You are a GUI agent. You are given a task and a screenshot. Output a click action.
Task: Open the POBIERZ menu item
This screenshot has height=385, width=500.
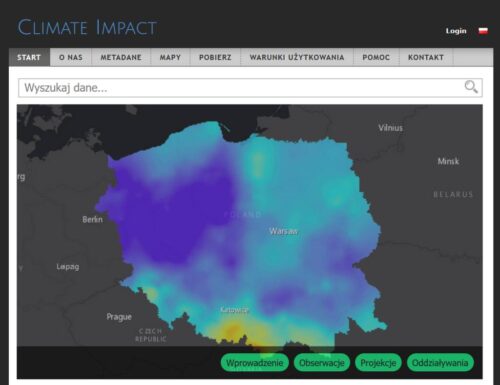pos(215,57)
